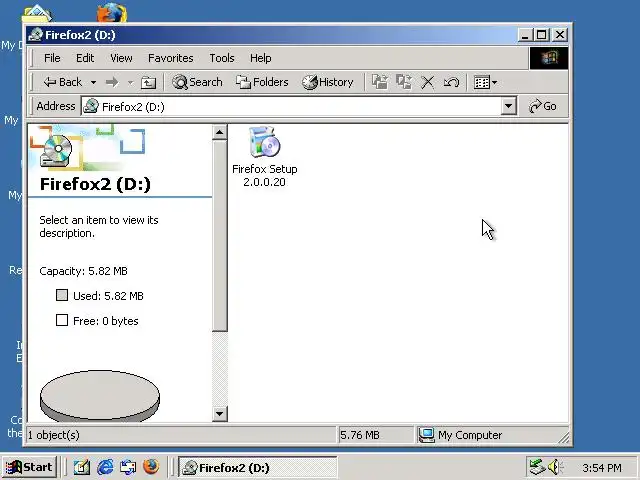Open the Back history dropdown arrow
The height and width of the screenshot is (480, 640).
point(93,82)
